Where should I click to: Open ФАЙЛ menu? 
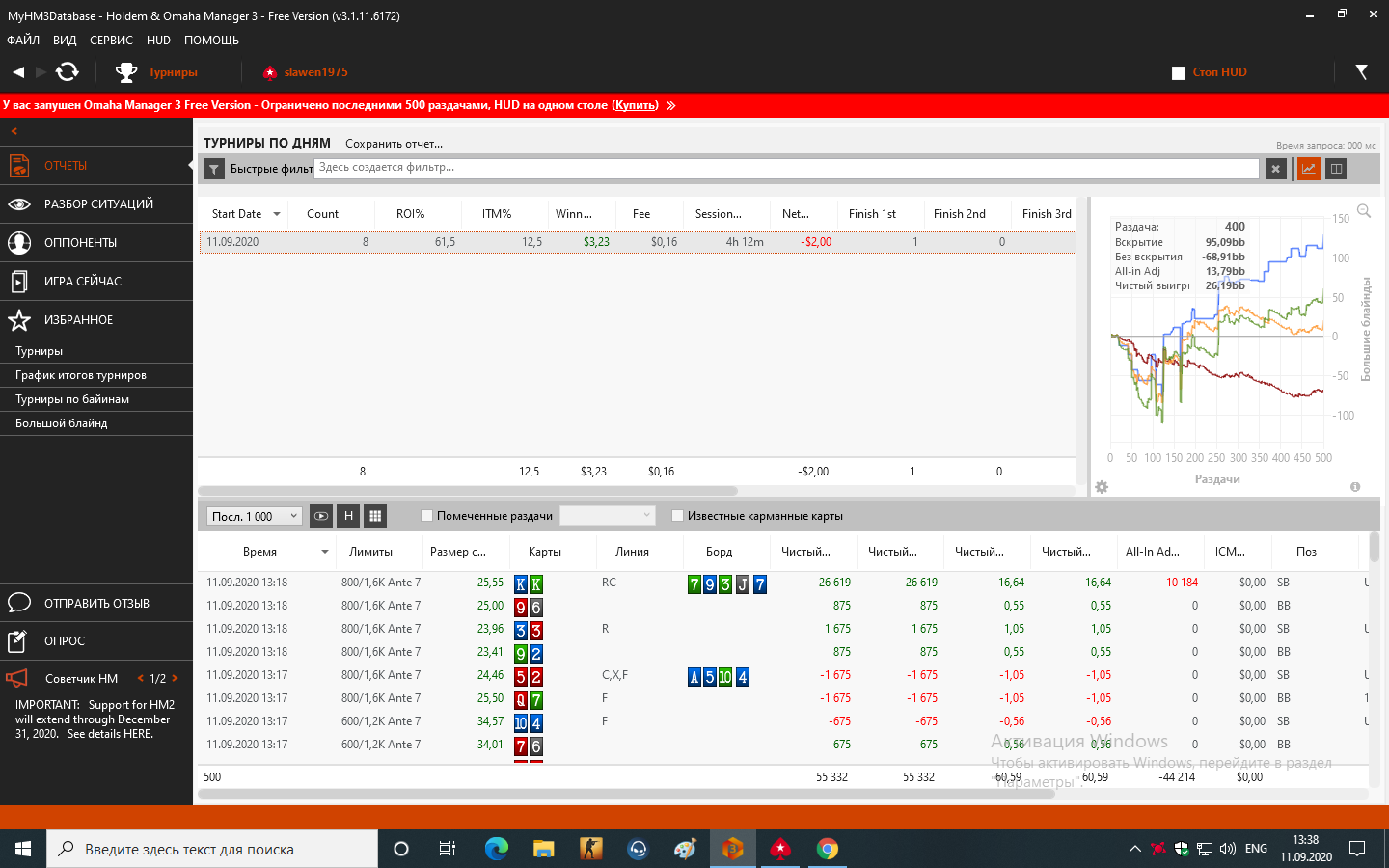point(23,41)
